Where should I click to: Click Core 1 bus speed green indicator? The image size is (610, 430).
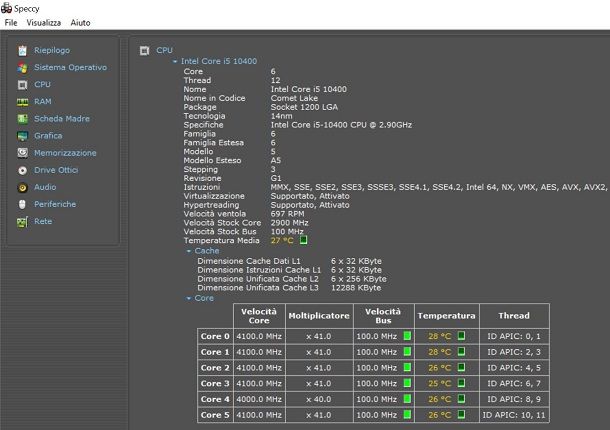pyautogui.click(x=407, y=352)
